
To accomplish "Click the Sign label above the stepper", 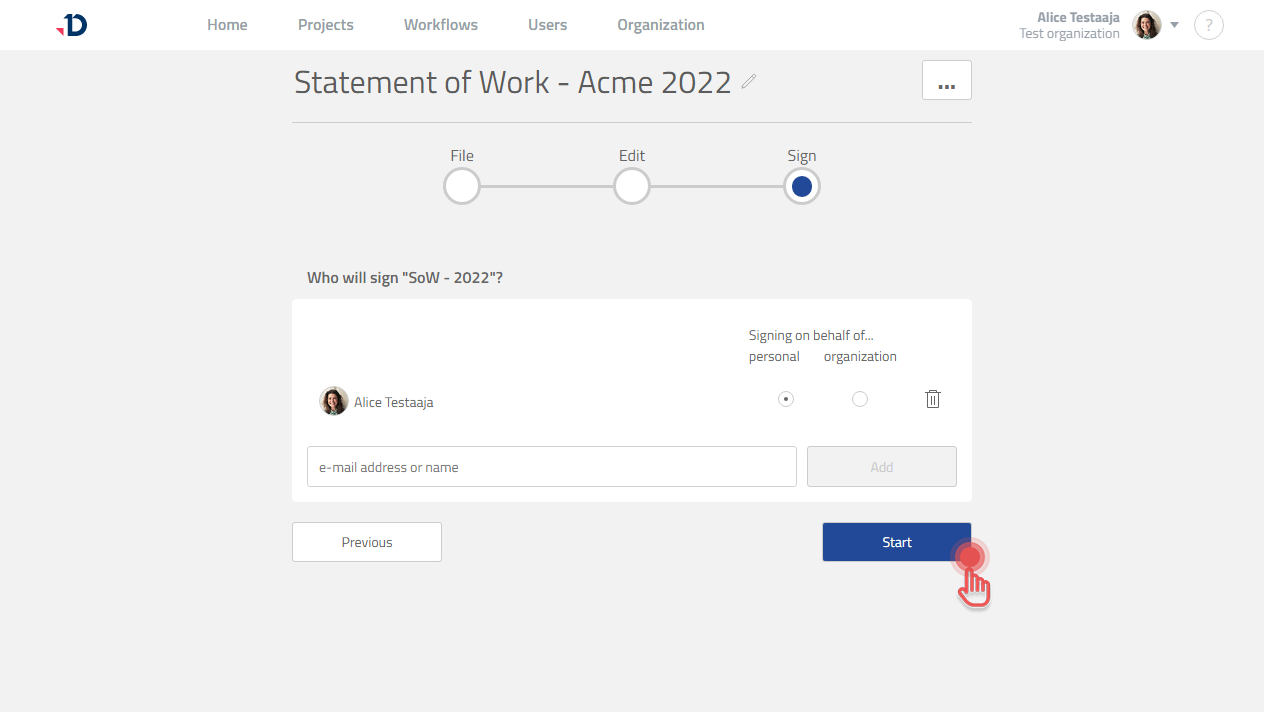I will click(801, 155).
